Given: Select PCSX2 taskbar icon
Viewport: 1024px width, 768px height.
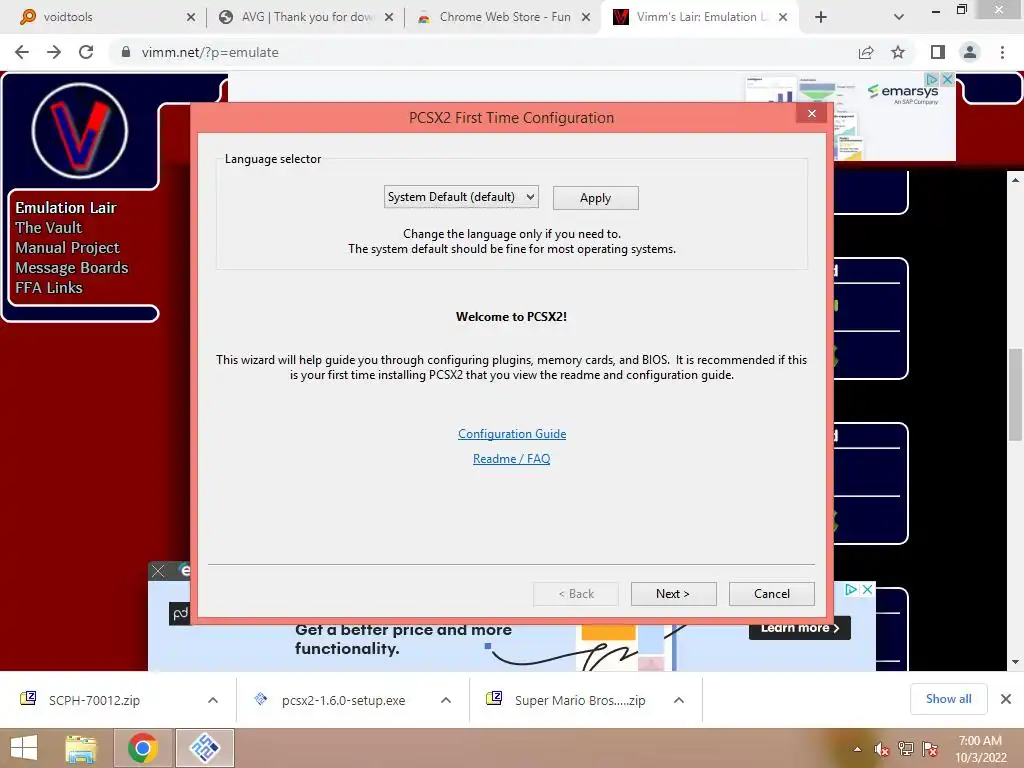Looking at the screenshot, I should (204, 748).
